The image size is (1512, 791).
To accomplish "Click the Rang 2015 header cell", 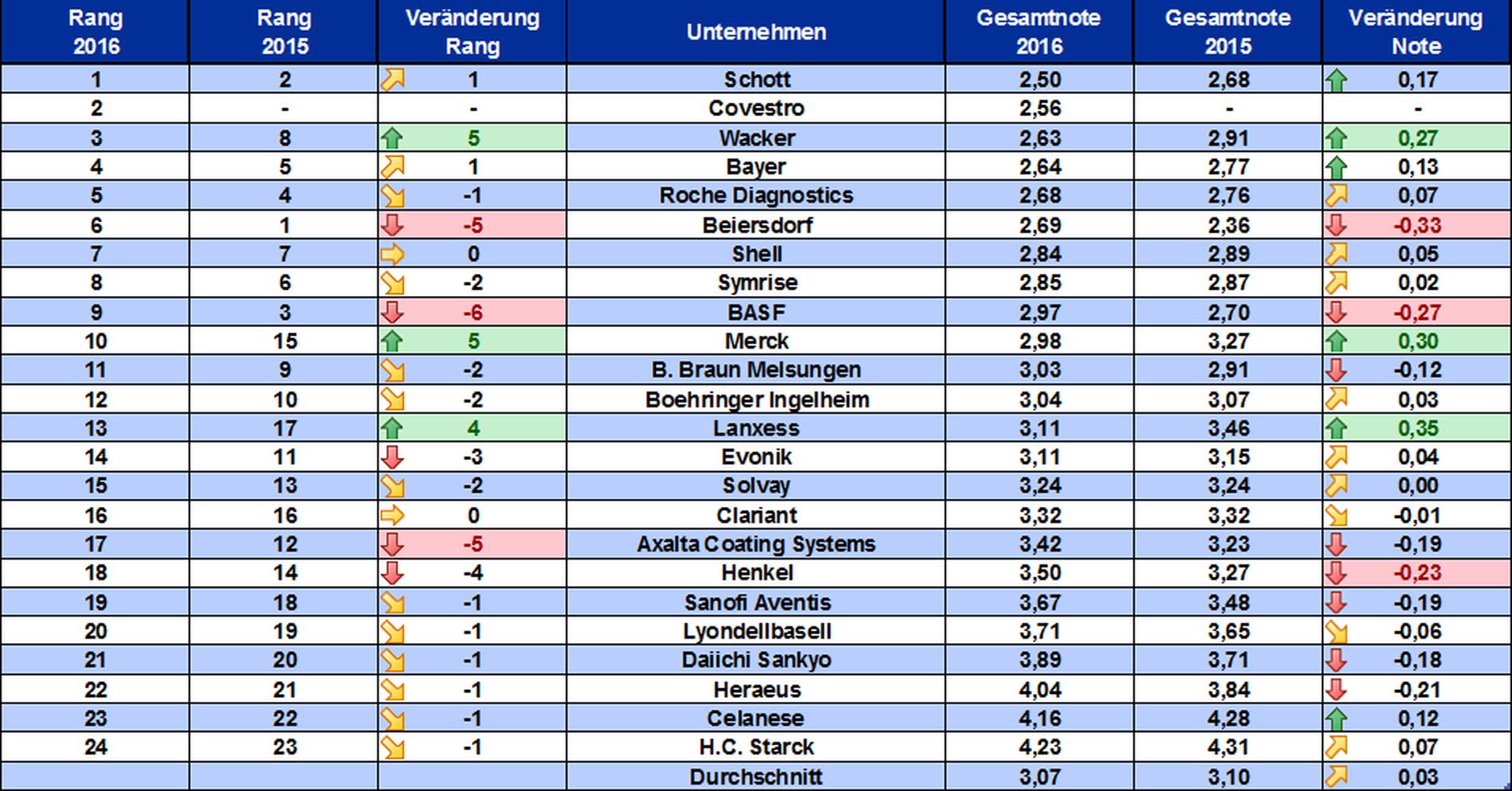I will [x=284, y=32].
